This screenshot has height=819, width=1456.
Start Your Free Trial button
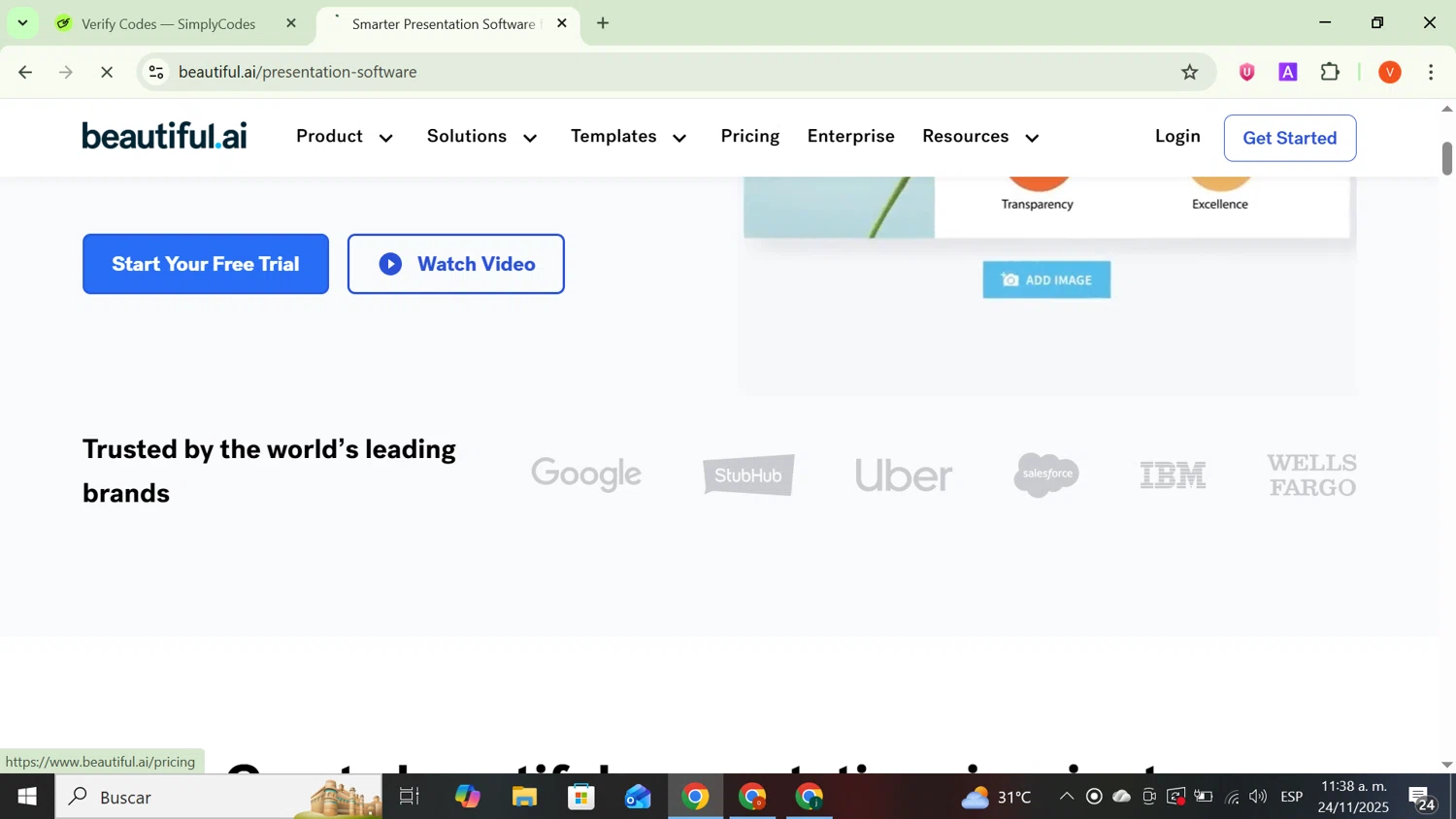click(x=205, y=264)
